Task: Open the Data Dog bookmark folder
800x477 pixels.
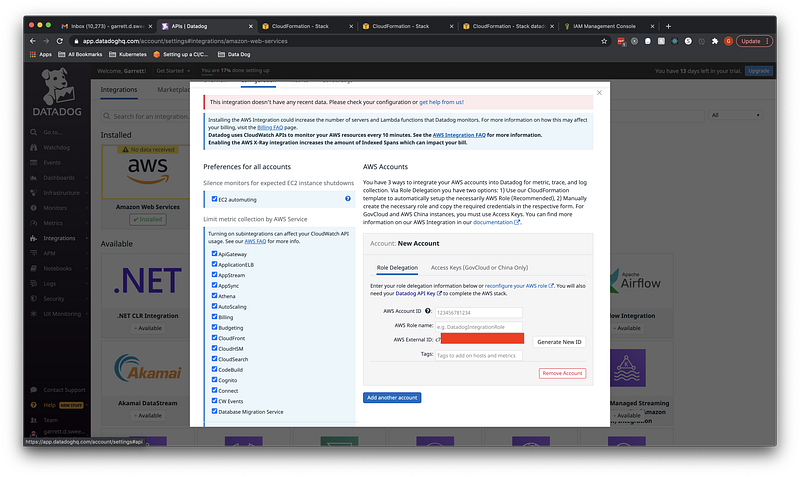Action: 234,54
